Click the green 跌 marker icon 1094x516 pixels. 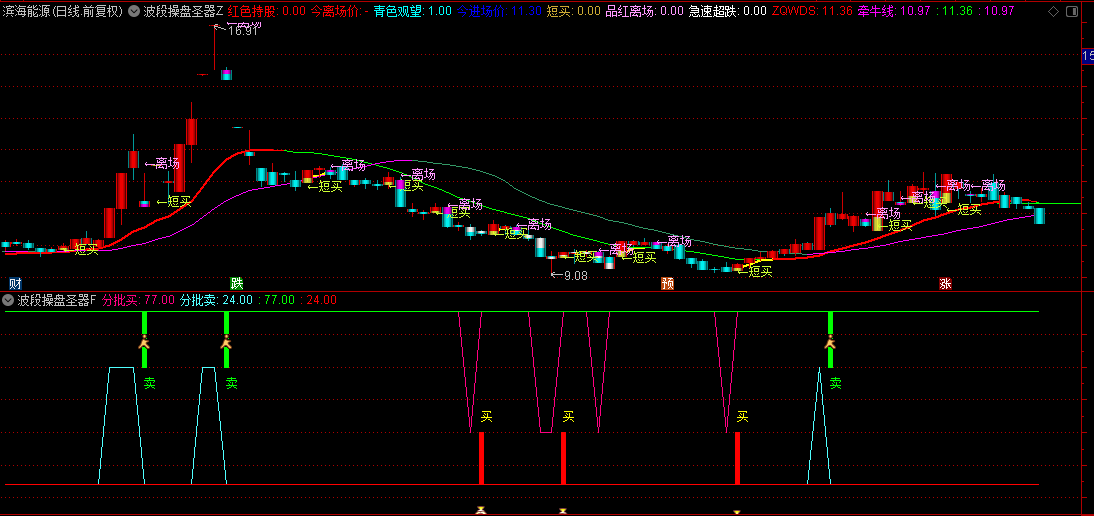click(x=237, y=283)
